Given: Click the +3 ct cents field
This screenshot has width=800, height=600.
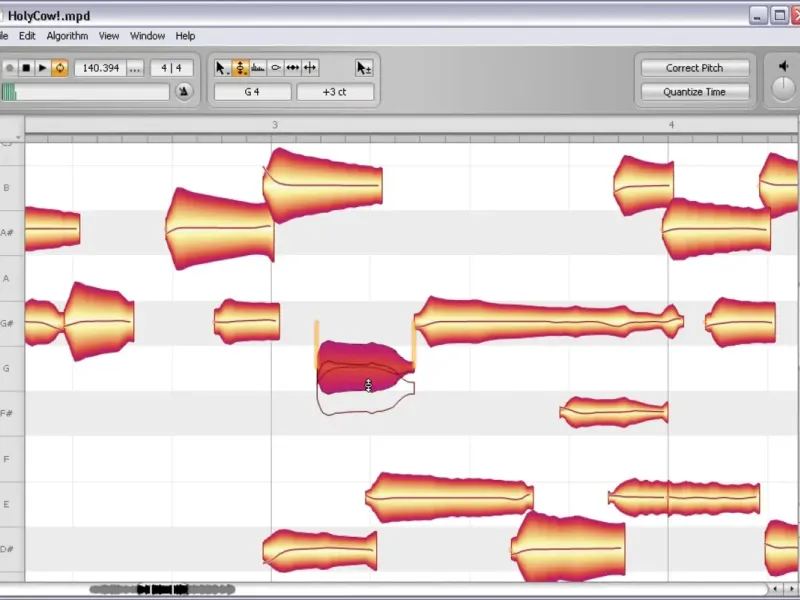Looking at the screenshot, I should click(335, 92).
